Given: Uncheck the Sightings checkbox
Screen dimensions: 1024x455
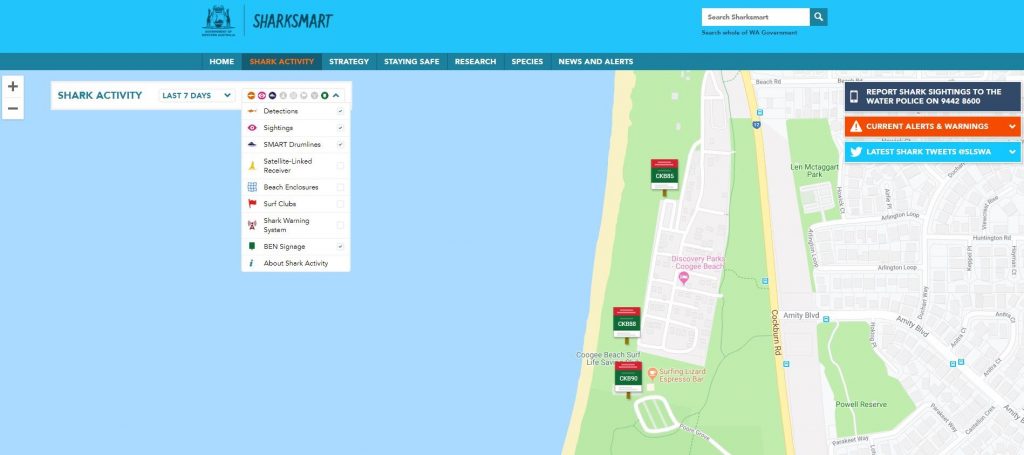Looking at the screenshot, I should click(340, 128).
